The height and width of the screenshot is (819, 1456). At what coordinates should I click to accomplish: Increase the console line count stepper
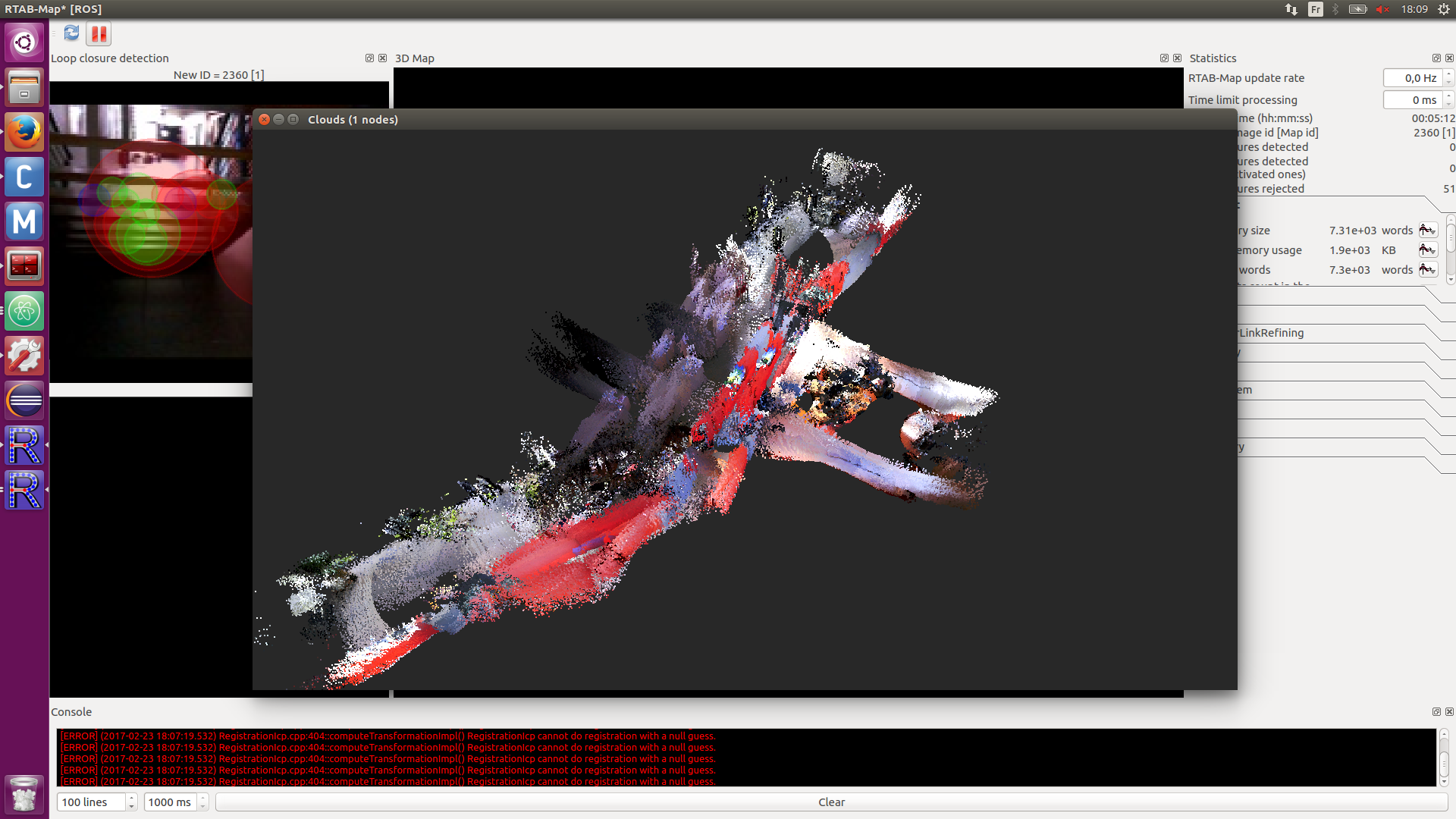131,798
